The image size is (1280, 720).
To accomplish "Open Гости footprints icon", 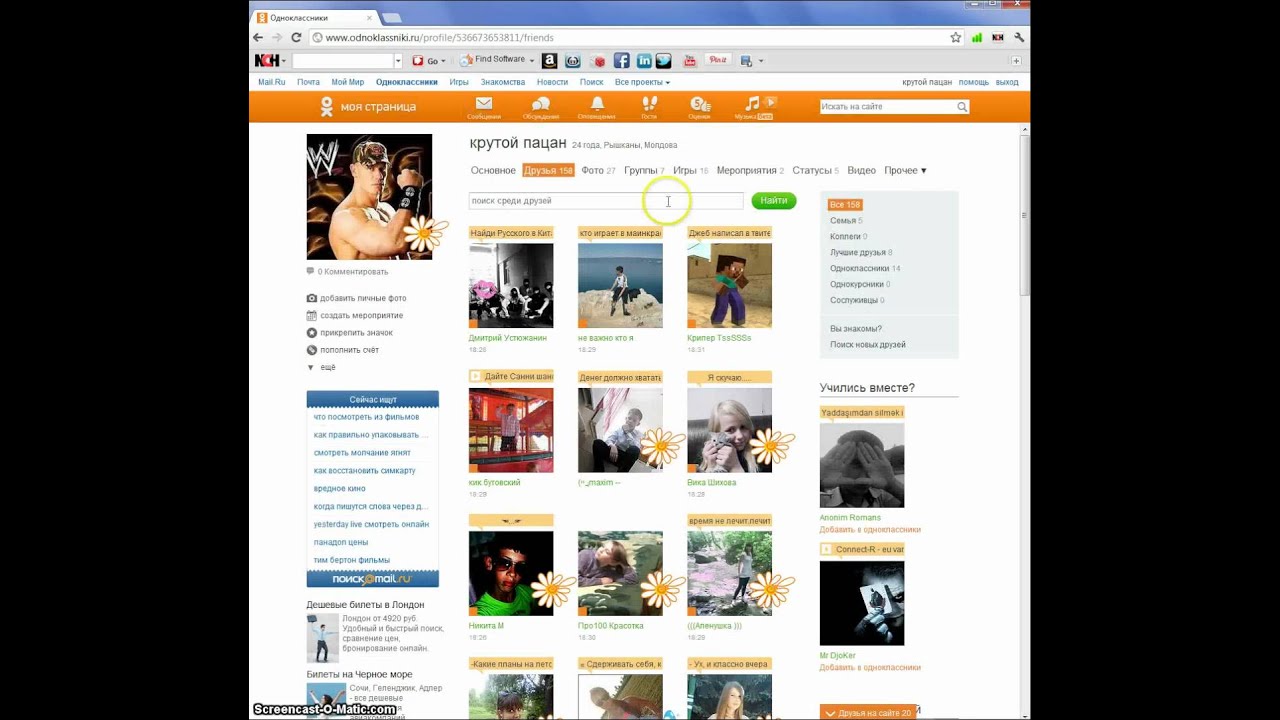I will tap(649, 103).
